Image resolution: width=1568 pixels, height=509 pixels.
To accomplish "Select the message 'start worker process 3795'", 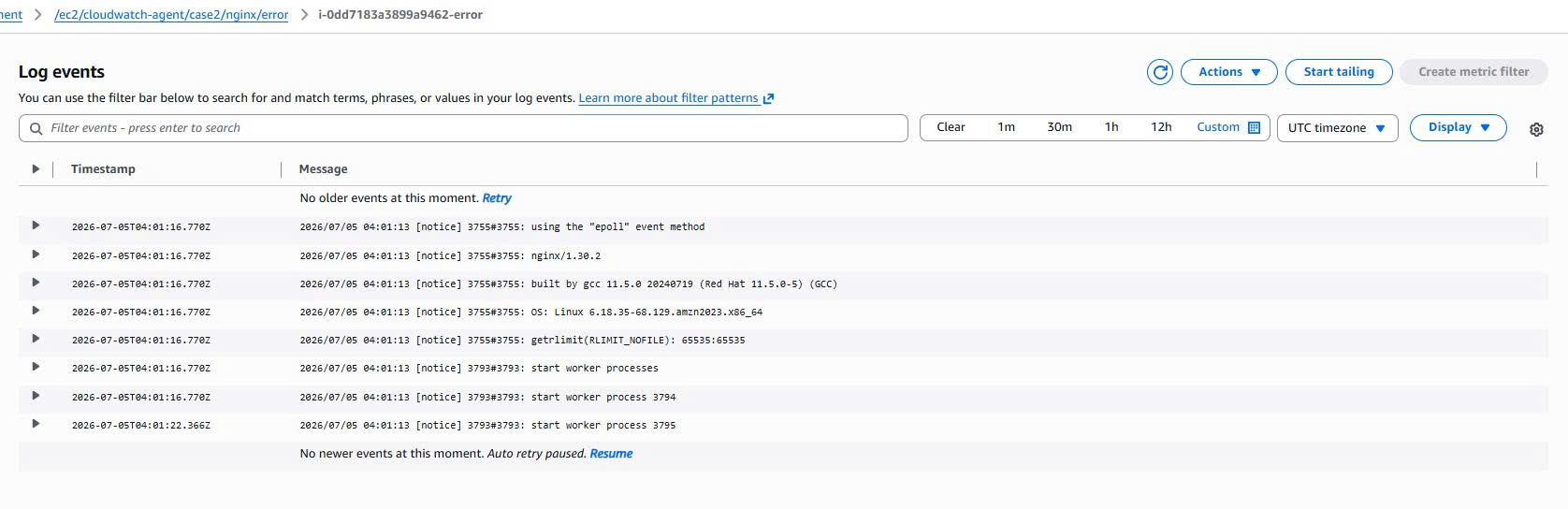I will (487, 426).
